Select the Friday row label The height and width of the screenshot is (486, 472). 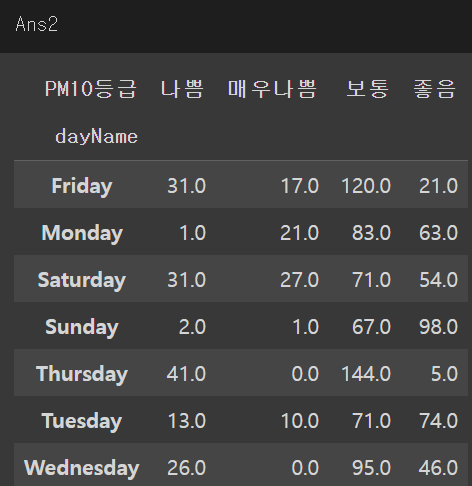point(82,186)
